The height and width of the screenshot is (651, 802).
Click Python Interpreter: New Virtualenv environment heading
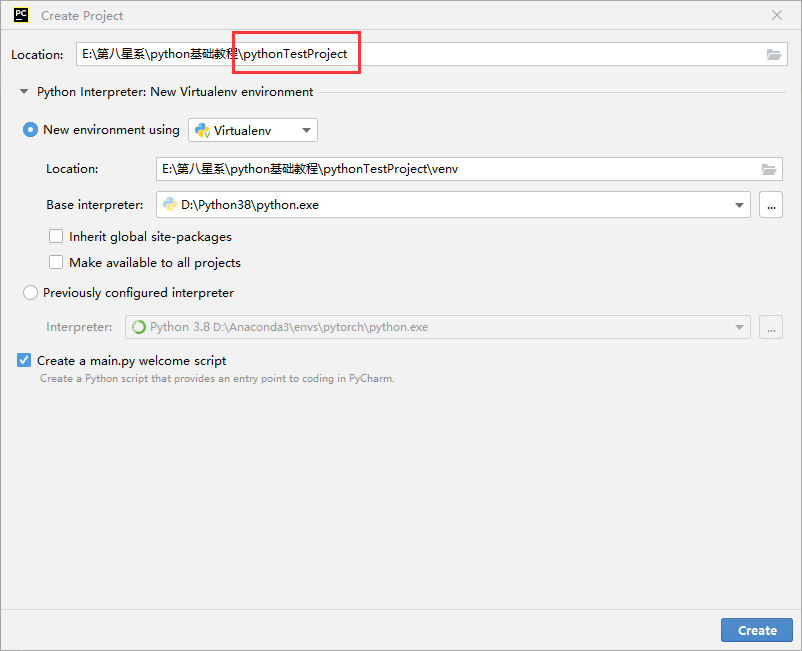click(x=175, y=92)
